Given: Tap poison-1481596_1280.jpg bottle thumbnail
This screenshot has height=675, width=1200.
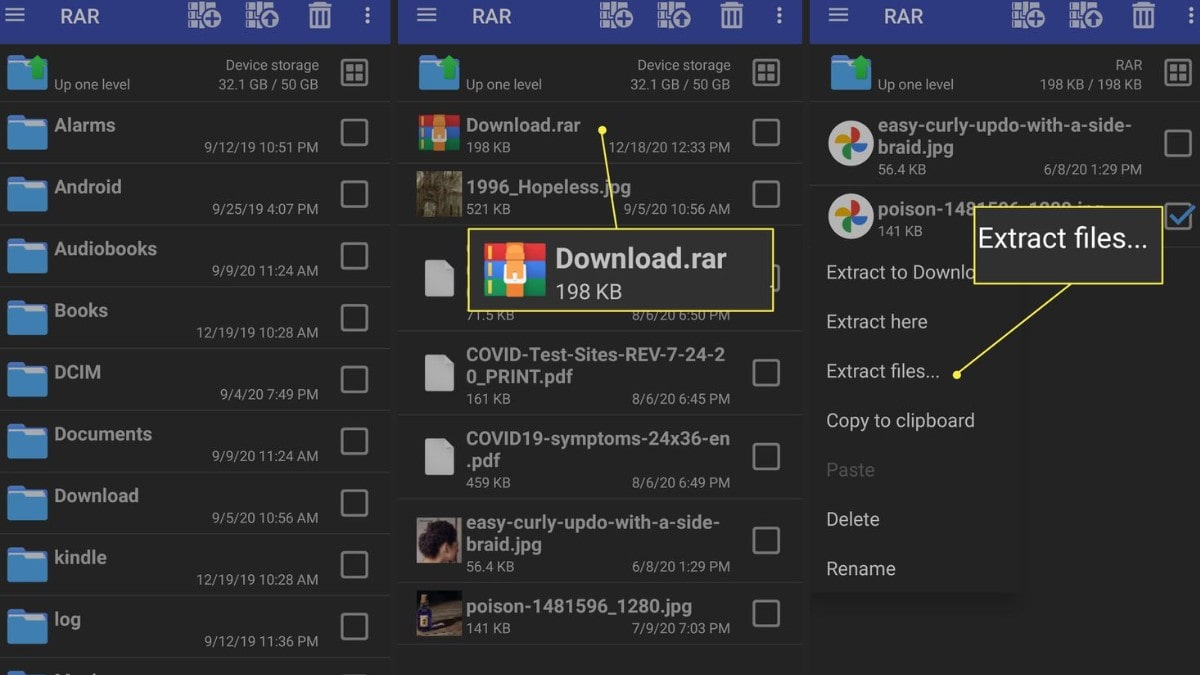Looking at the screenshot, I should [x=439, y=614].
